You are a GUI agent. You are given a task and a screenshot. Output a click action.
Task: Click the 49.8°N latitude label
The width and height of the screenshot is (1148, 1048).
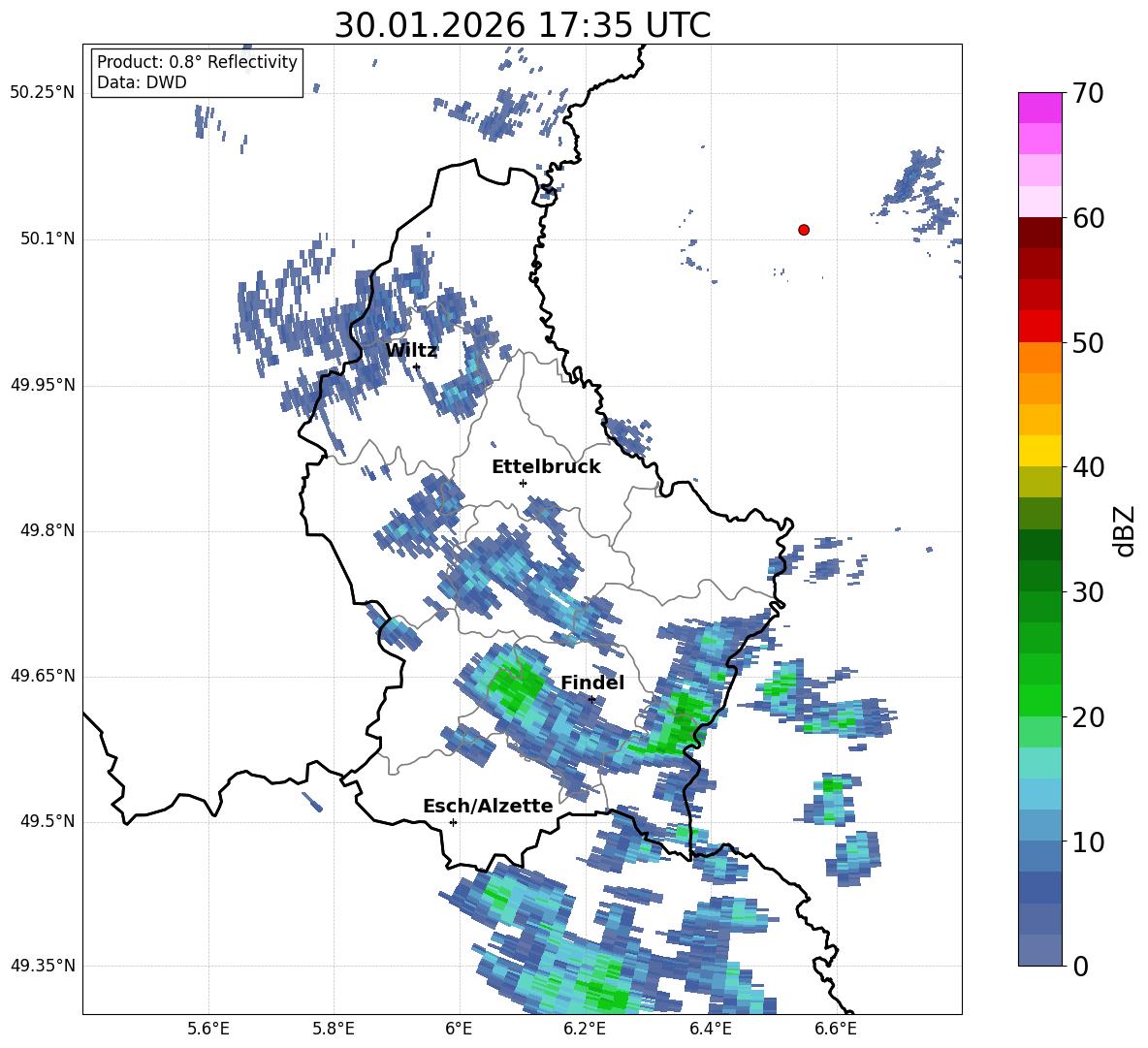[48, 530]
